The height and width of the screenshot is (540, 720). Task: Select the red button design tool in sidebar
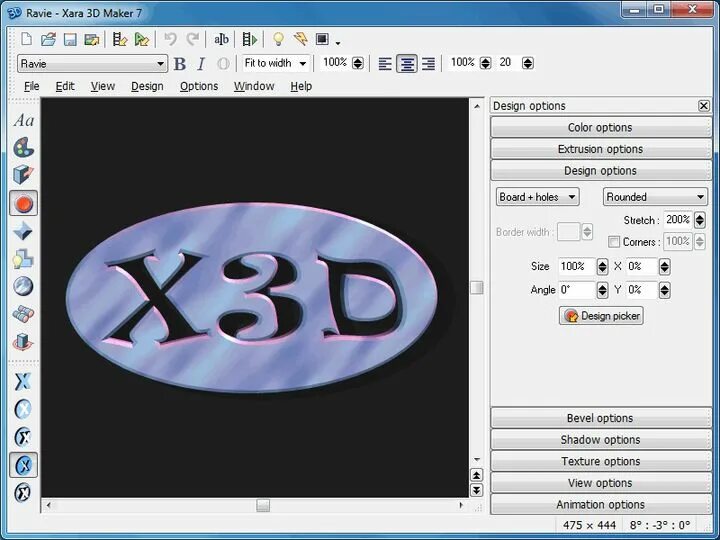(x=23, y=203)
